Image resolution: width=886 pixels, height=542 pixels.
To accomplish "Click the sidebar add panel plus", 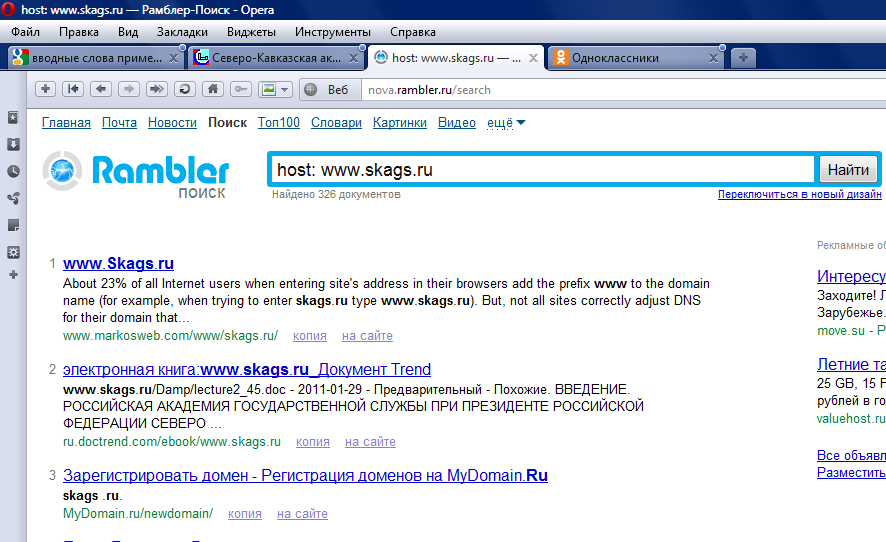I will pos(13,275).
